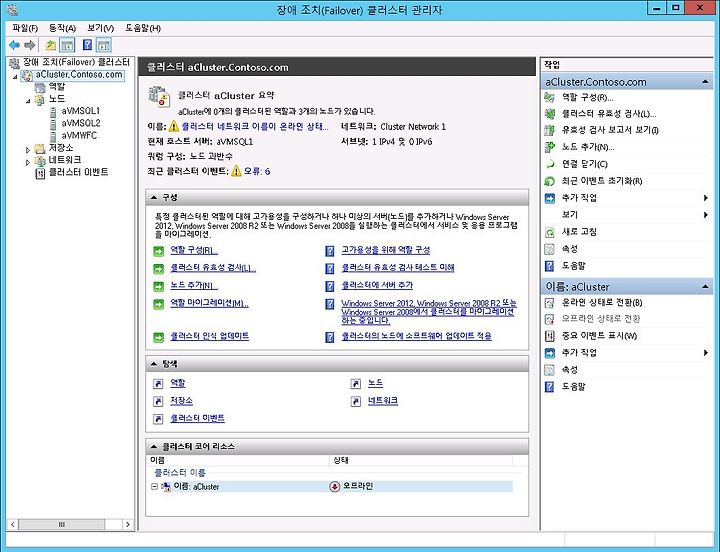Image resolution: width=720 pixels, height=552 pixels.
Task: Open 클러스터 유효성 검사(L).. link in 구성
Action: [213, 268]
